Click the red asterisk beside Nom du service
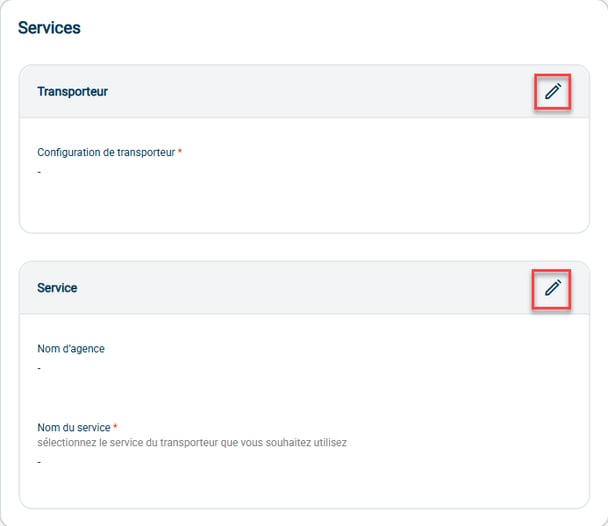The height and width of the screenshot is (526, 608). coord(115,426)
